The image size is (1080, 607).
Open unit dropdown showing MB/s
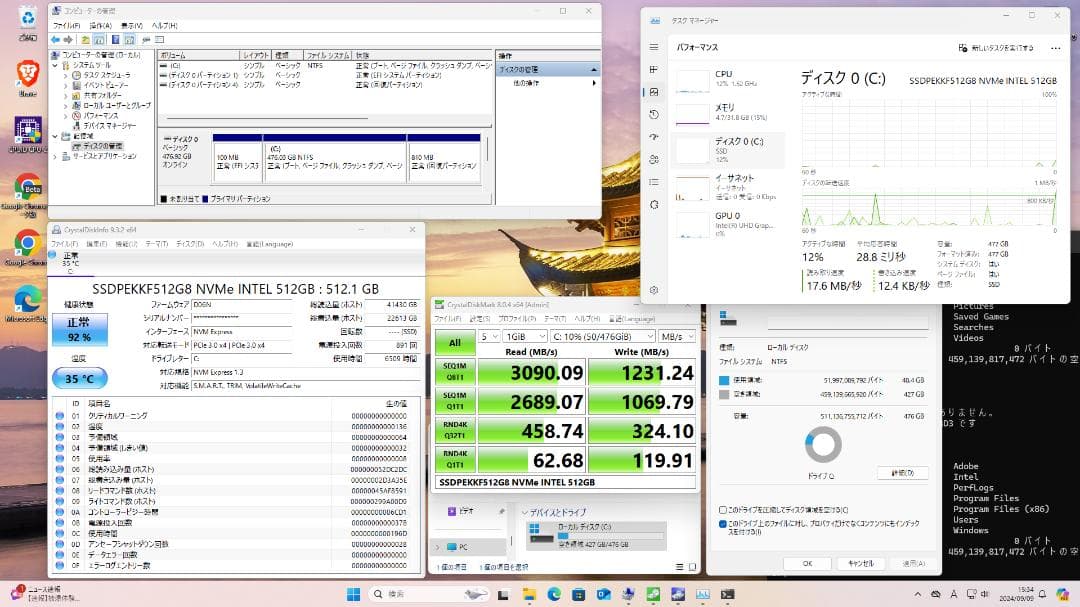tap(677, 336)
